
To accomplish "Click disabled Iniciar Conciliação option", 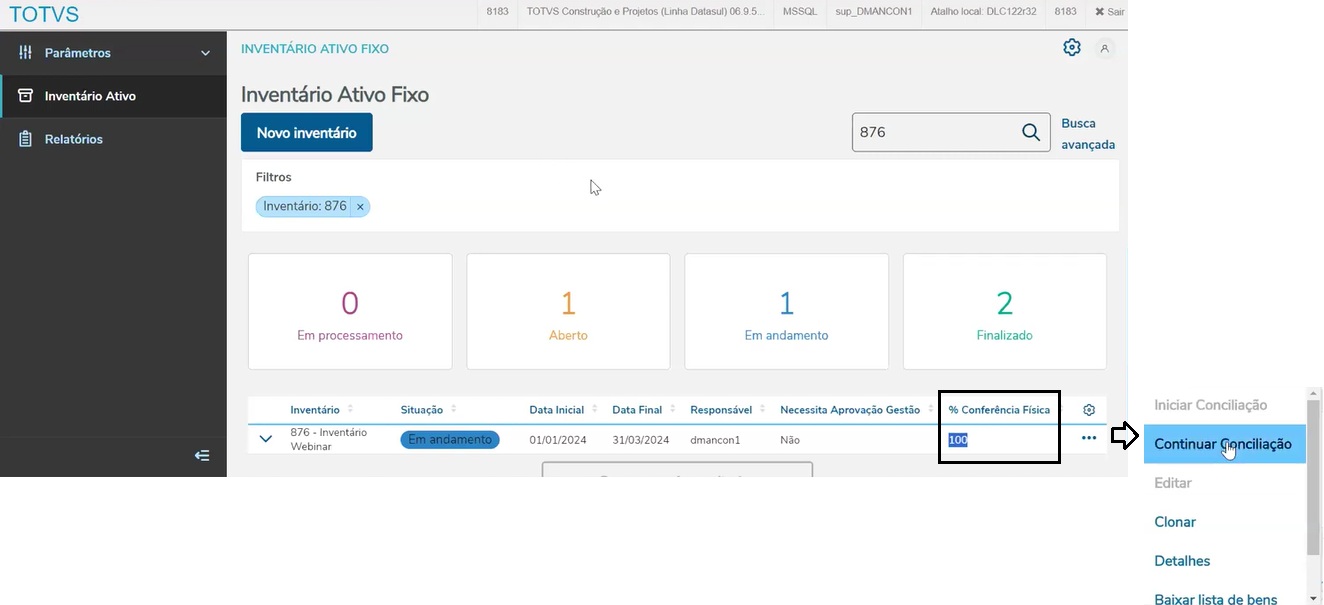I will pyautogui.click(x=1210, y=405).
